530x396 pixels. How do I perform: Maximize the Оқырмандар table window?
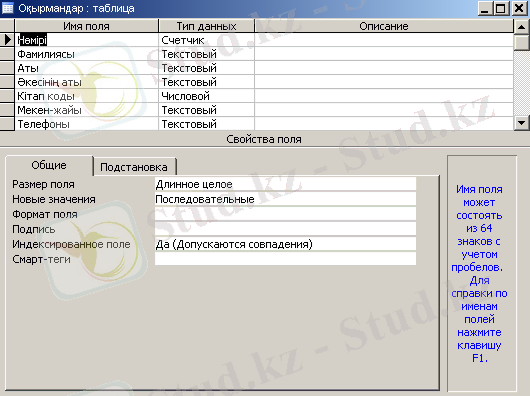[501, 8]
